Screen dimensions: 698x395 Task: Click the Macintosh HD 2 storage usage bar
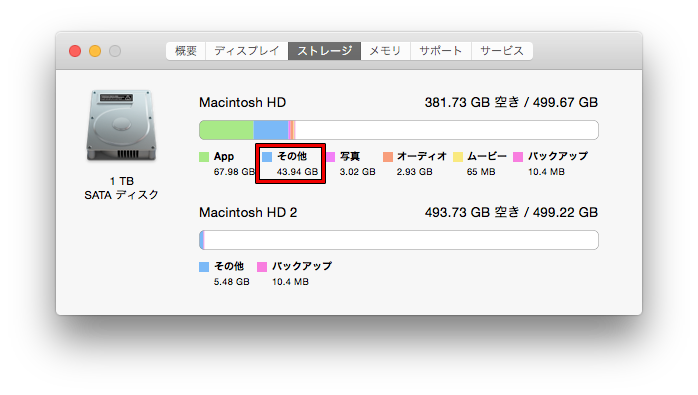[x=399, y=240]
